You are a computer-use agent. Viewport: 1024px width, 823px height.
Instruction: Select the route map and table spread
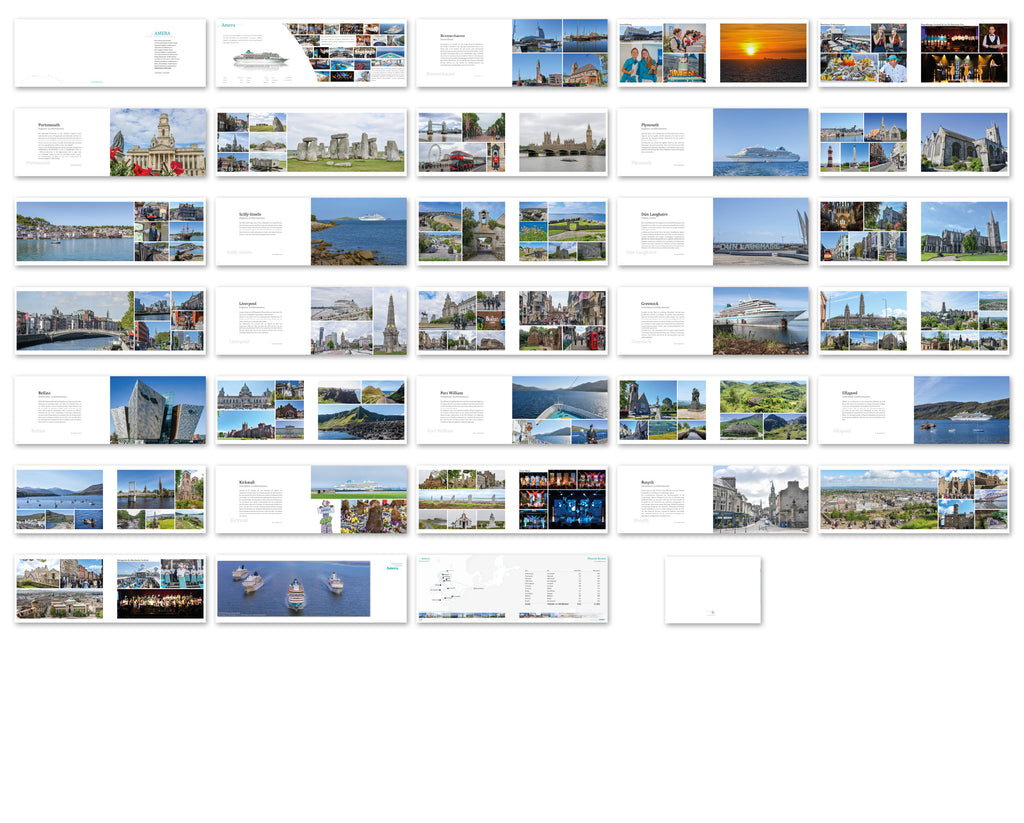click(x=512, y=589)
